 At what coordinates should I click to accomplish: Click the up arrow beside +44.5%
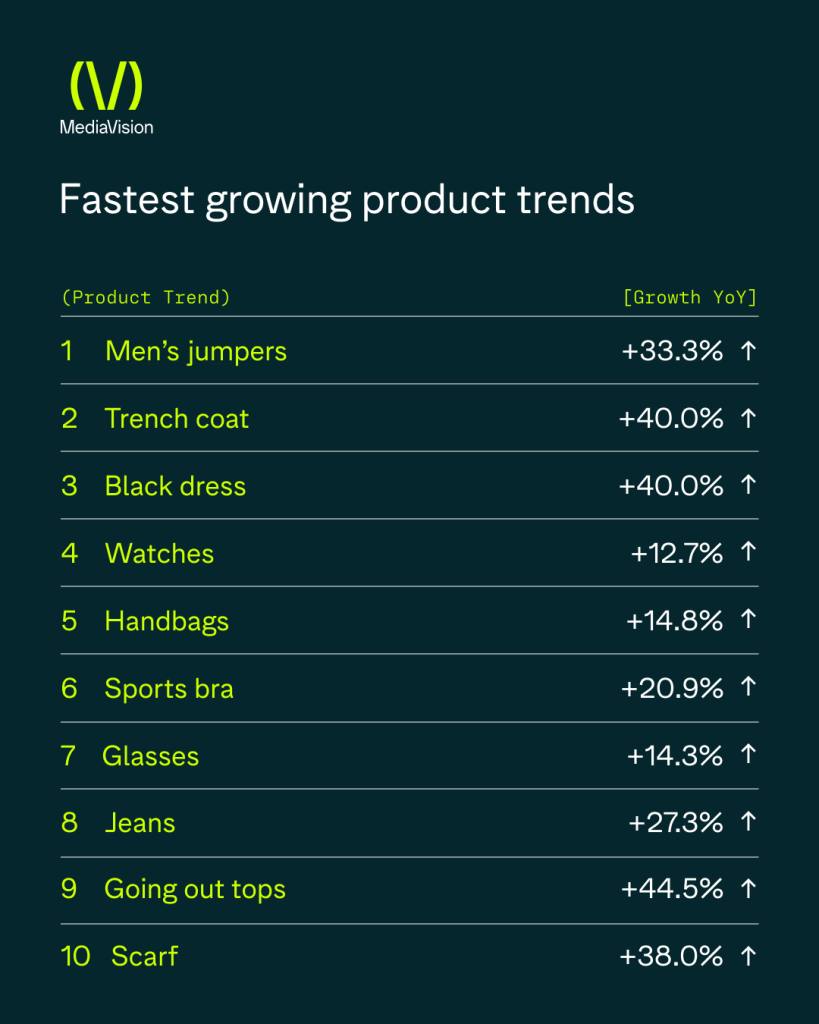tap(748, 889)
